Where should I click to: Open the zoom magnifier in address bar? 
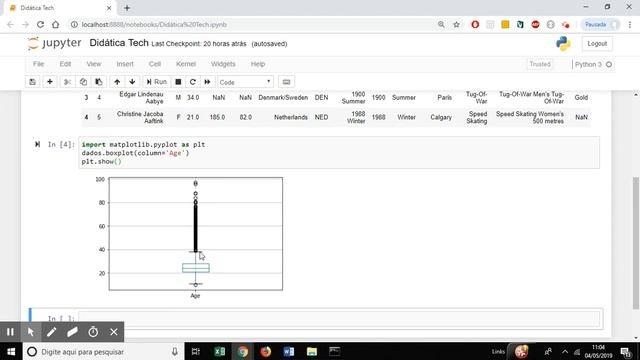(x=441, y=24)
